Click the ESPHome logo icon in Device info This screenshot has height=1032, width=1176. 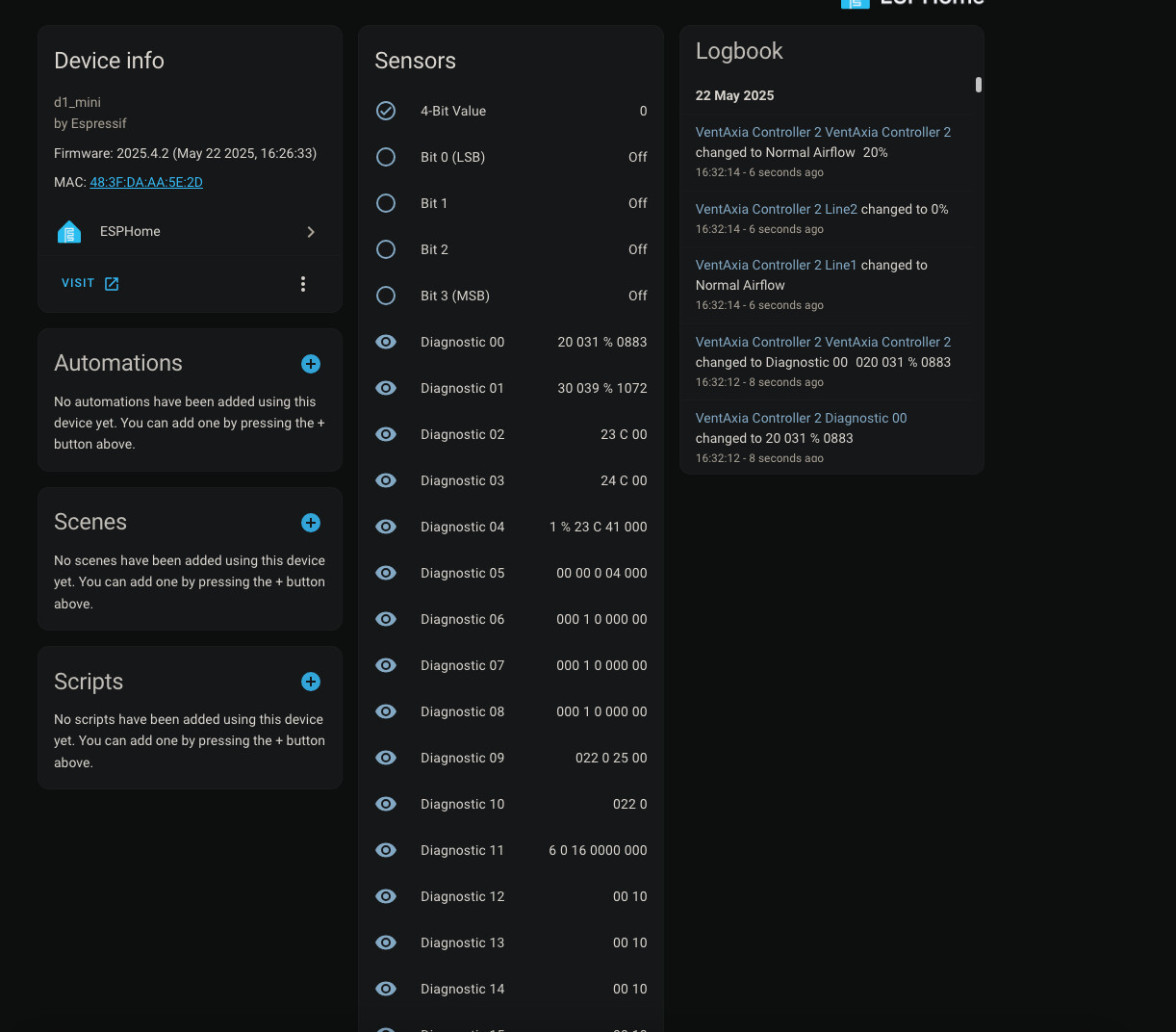coord(69,232)
